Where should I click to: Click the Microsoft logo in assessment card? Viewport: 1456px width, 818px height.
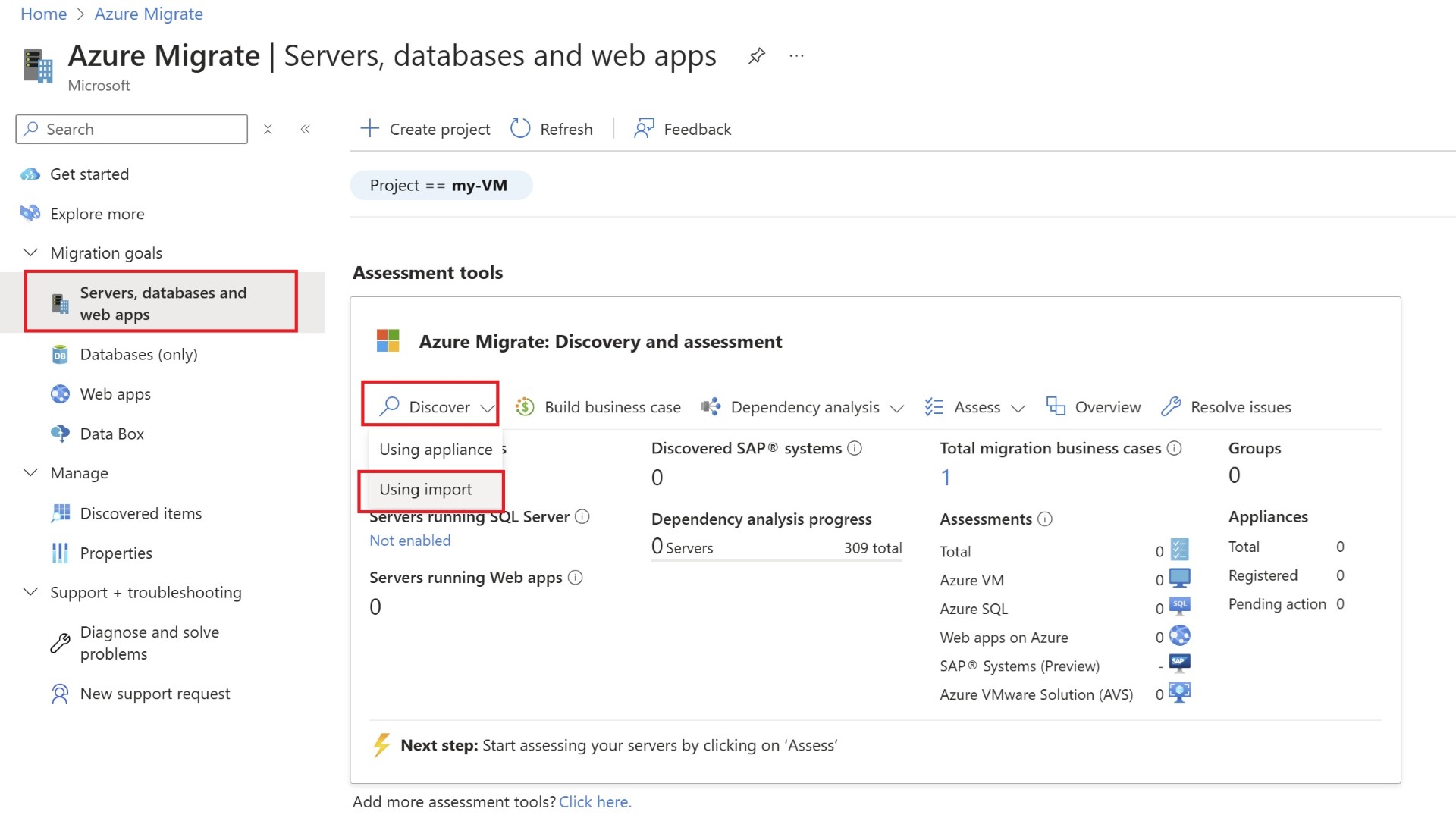[388, 341]
